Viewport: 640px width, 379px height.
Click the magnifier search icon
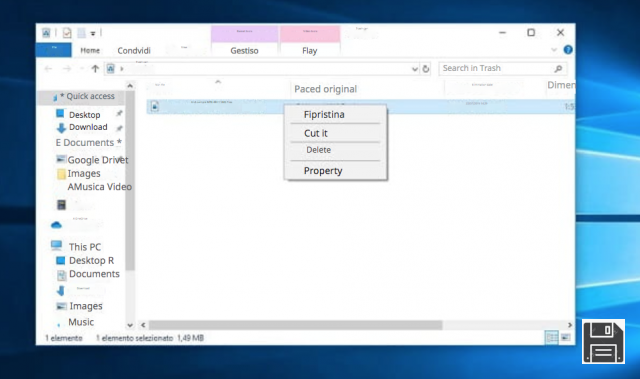tap(558, 69)
